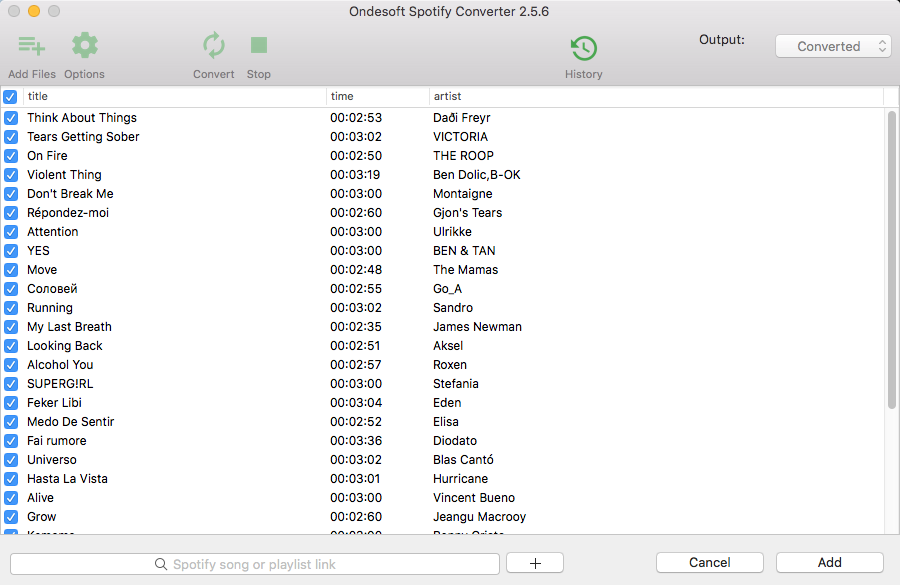
Task: Uncheck Think About Things
Action: [x=11, y=118]
